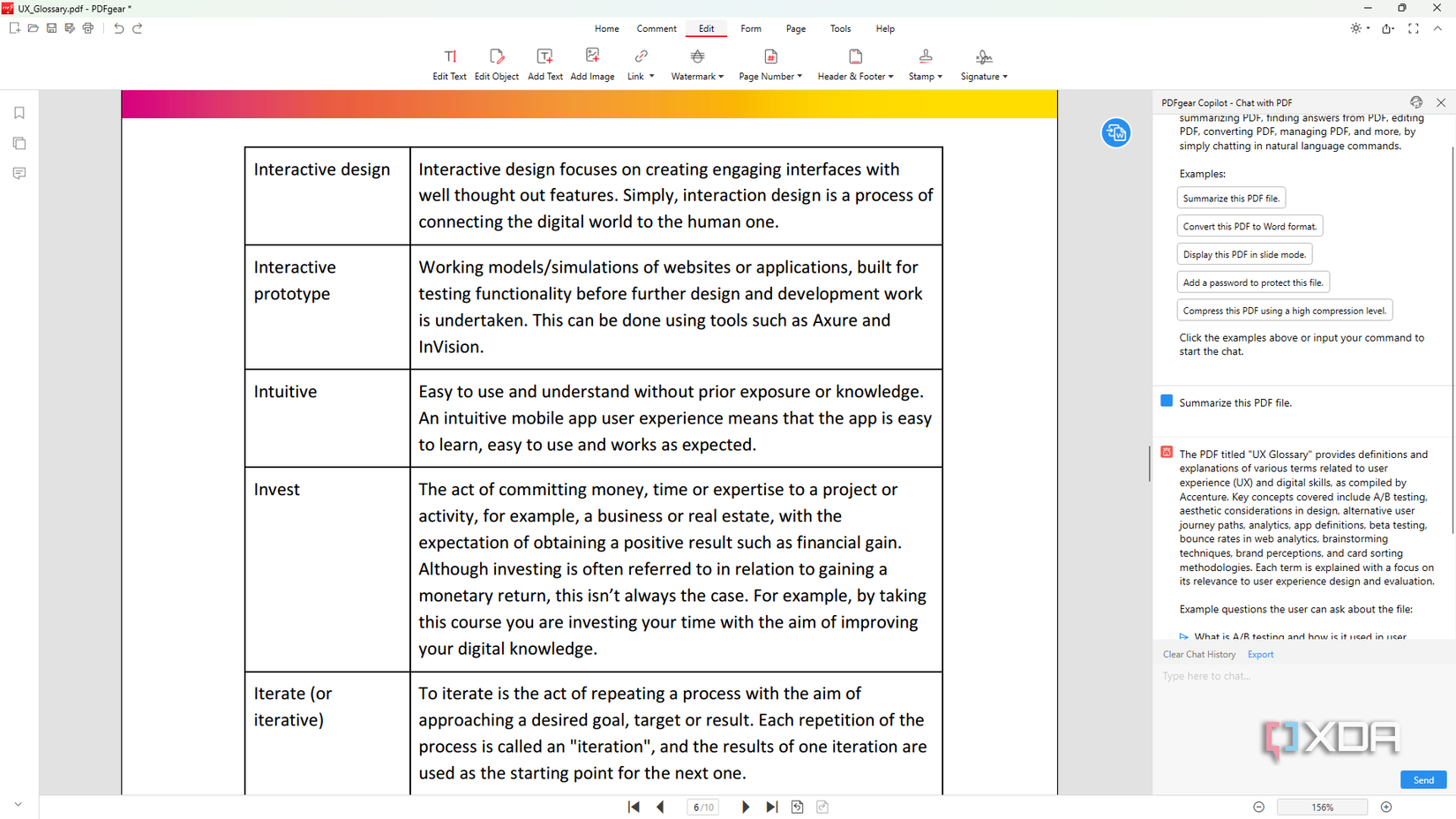The height and width of the screenshot is (819, 1456).
Task: Expand the left sidebar using bottom chevron
Action: pos(19,805)
